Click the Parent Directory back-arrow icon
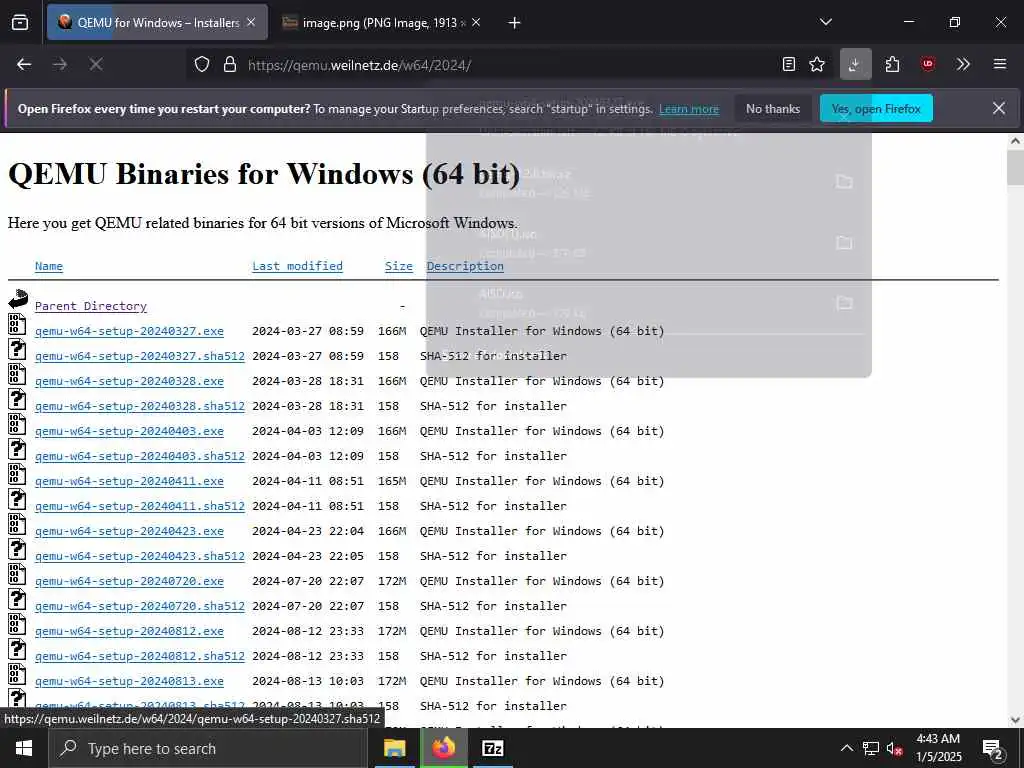 [18, 300]
